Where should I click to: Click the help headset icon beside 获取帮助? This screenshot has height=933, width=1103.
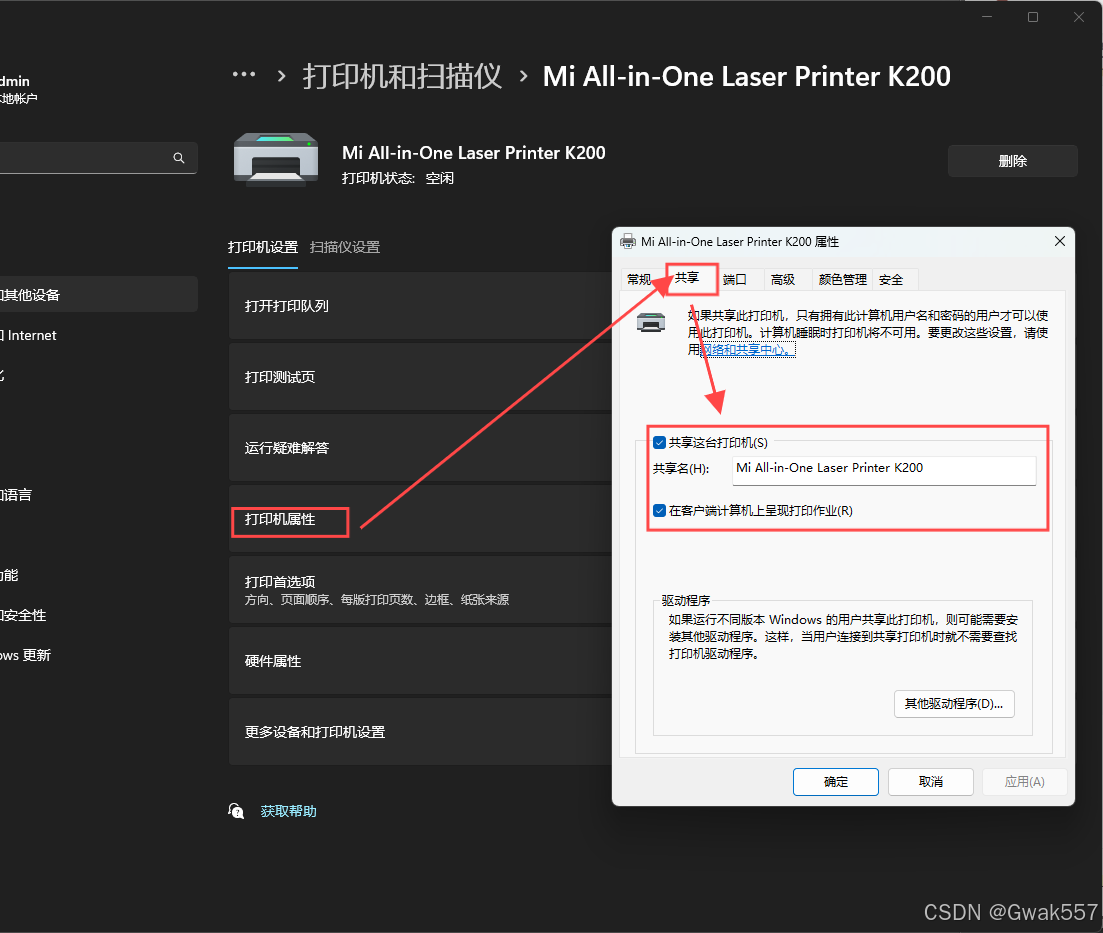(236, 811)
